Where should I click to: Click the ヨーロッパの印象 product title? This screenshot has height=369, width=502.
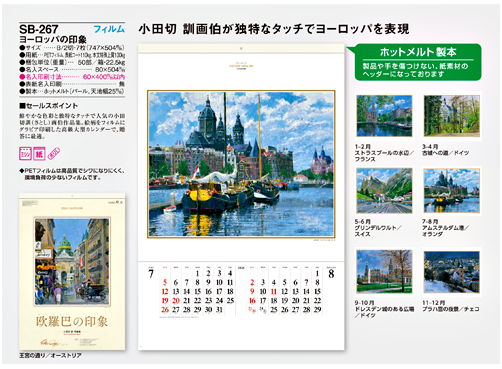(53, 39)
